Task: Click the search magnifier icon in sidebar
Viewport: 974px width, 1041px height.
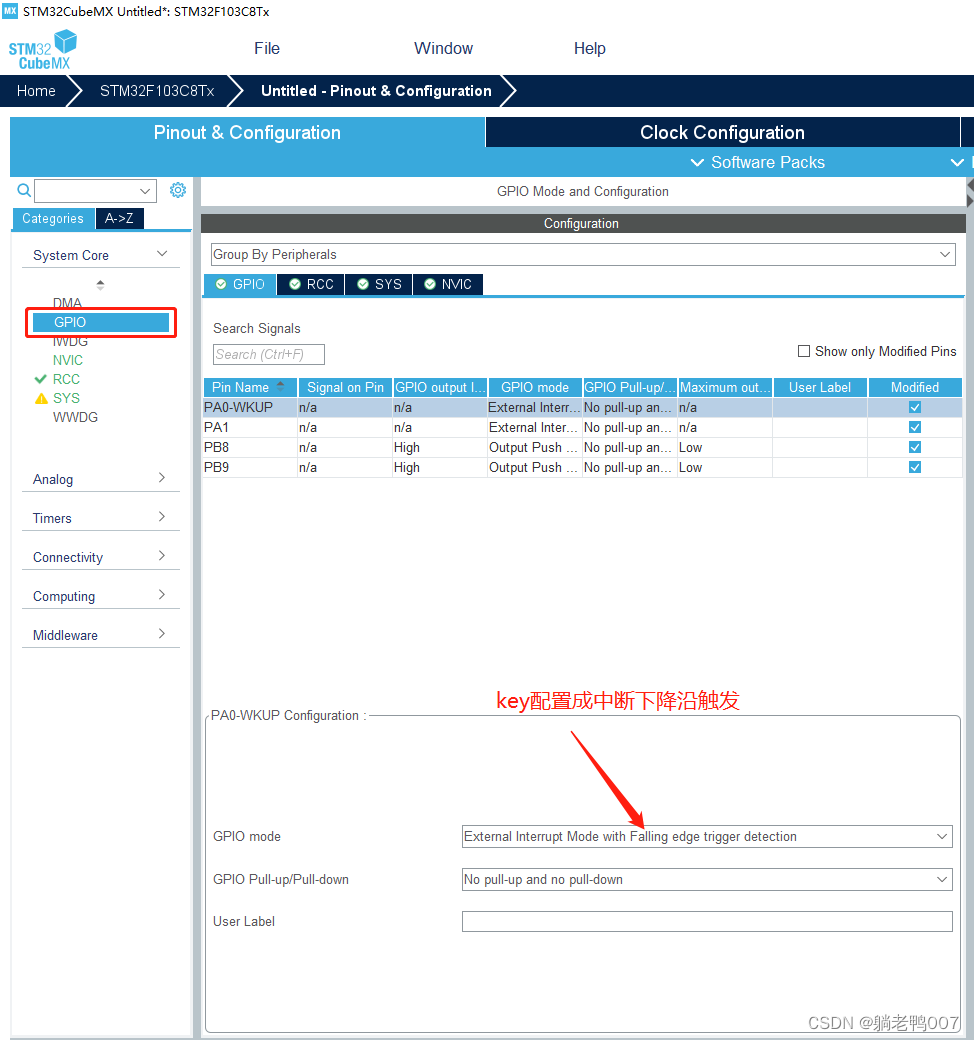Action: coord(24,191)
